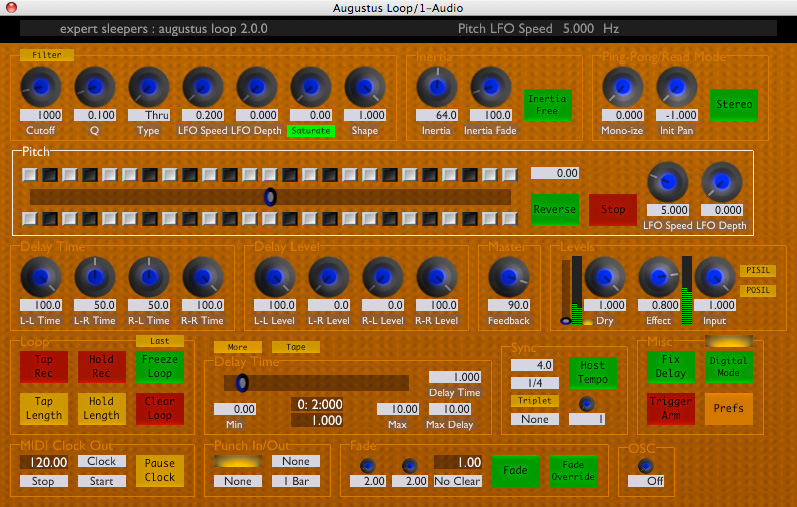Open Prefs
Image resolution: width=797 pixels, height=507 pixels.
pos(728,408)
